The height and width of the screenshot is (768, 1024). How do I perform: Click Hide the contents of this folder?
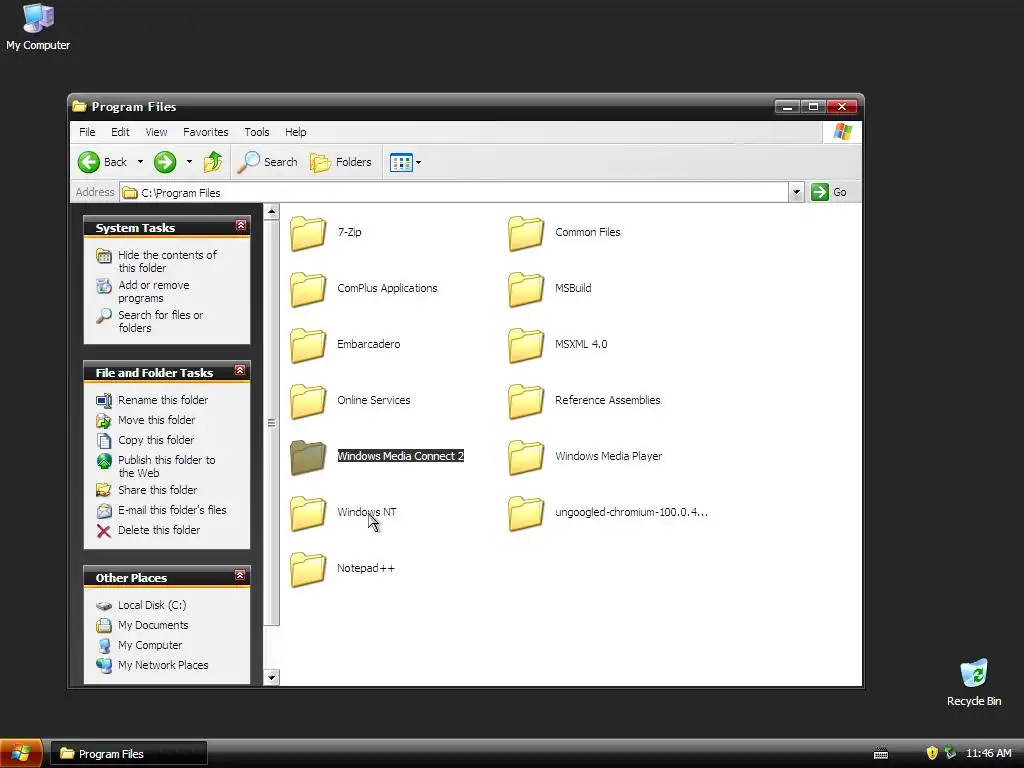pyautogui.click(x=157, y=261)
